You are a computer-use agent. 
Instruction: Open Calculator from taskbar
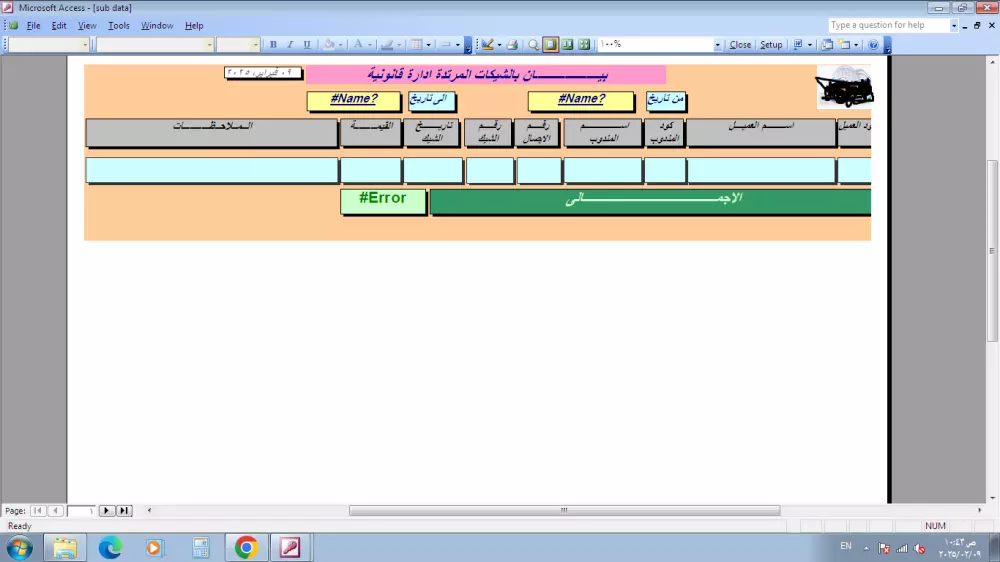point(200,547)
